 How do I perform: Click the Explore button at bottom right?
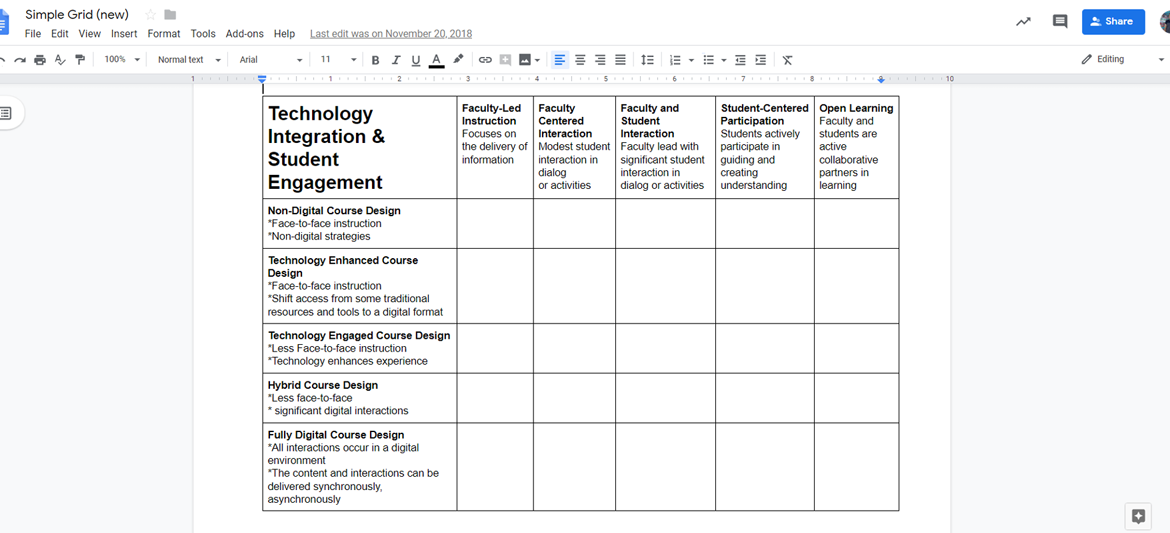point(1138,516)
